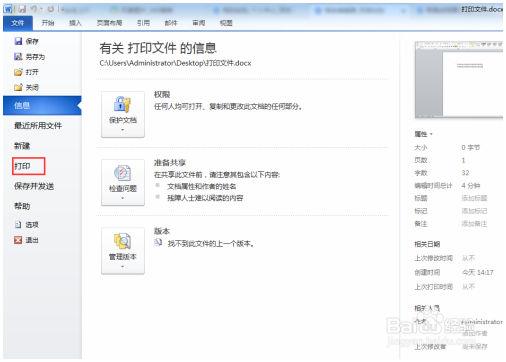The height and width of the screenshot is (362, 506).
Task: Expand the Check for Issues (检查问题) dropdown
Action: pos(123,182)
